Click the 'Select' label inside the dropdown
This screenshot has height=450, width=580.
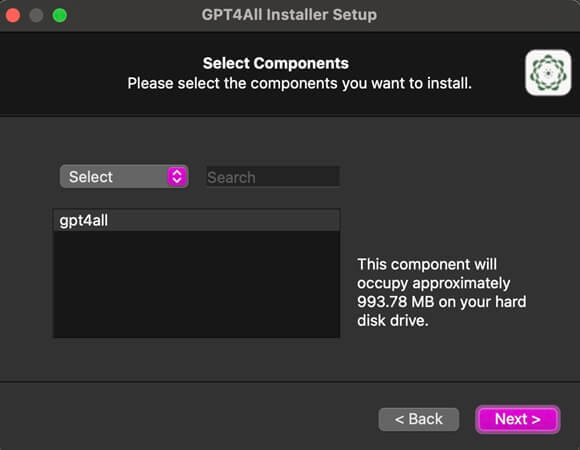point(91,177)
